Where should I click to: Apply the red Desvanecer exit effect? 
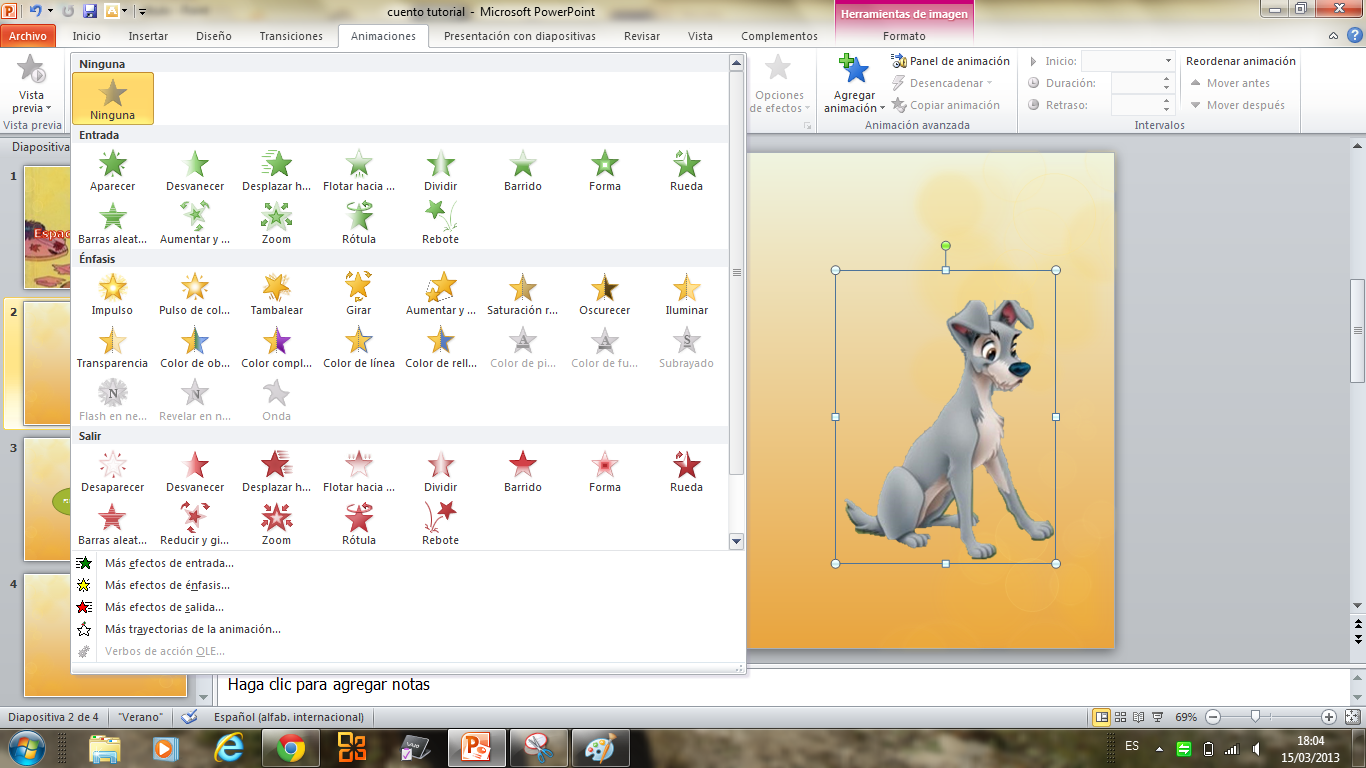point(195,471)
